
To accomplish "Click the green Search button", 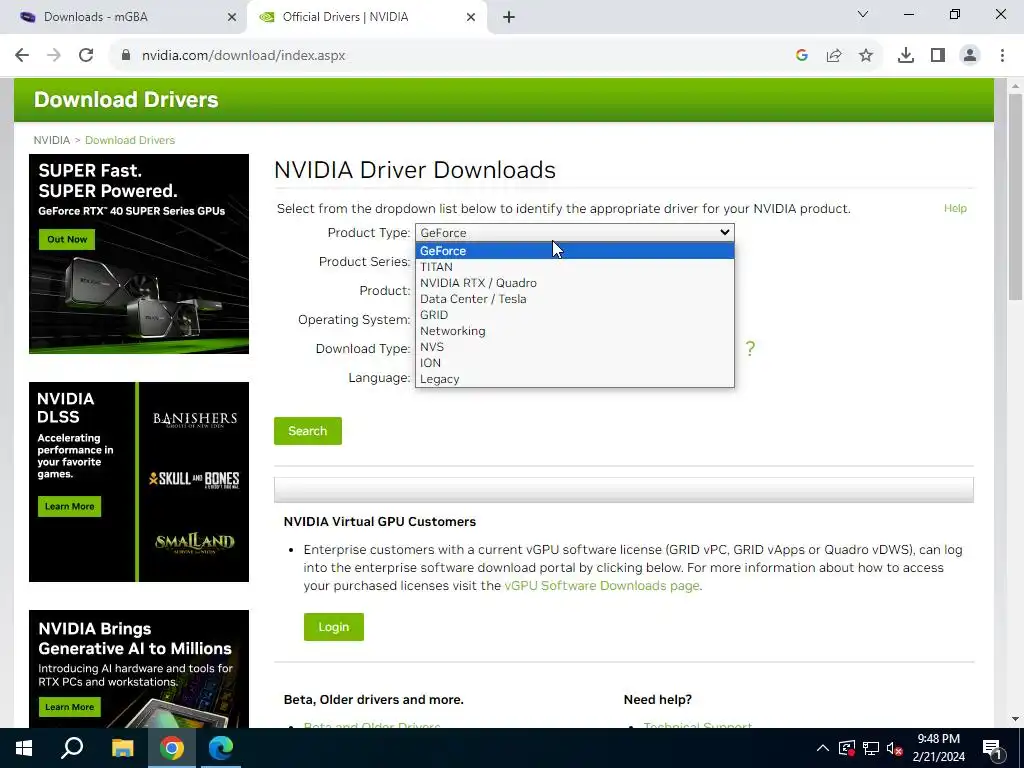I will (x=308, y=431).
